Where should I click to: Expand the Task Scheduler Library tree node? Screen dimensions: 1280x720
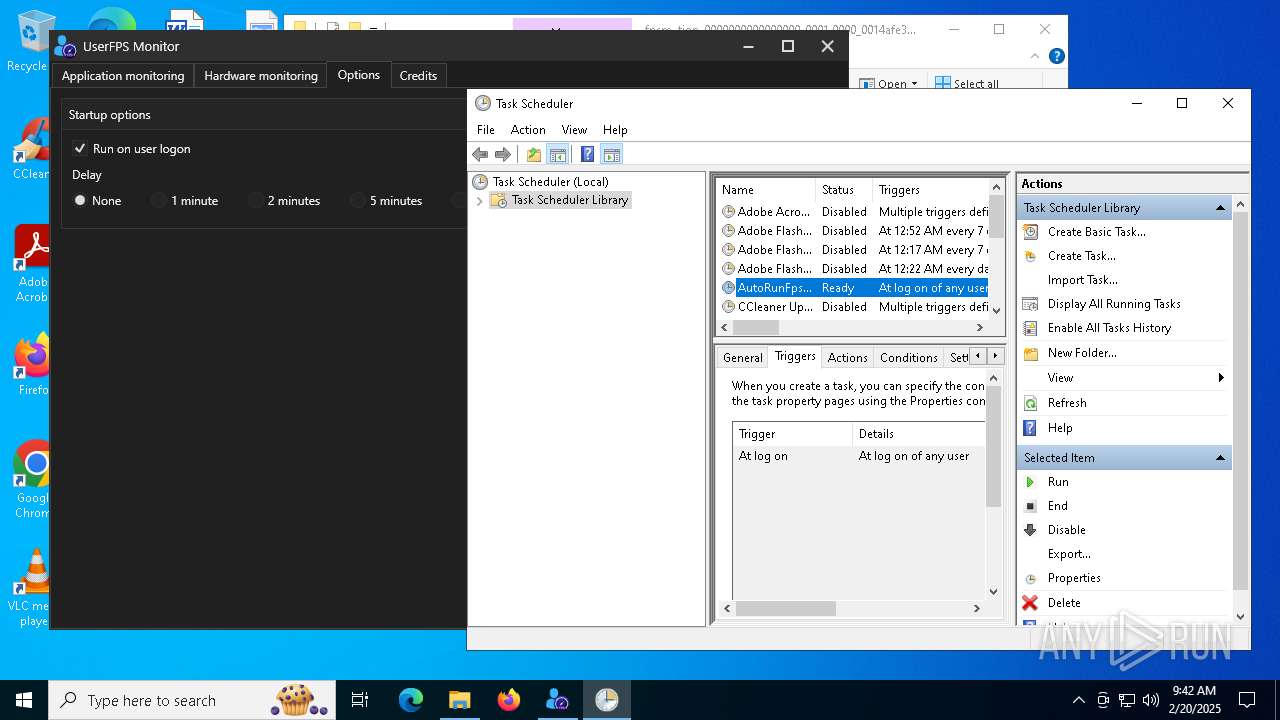(480, 200)
